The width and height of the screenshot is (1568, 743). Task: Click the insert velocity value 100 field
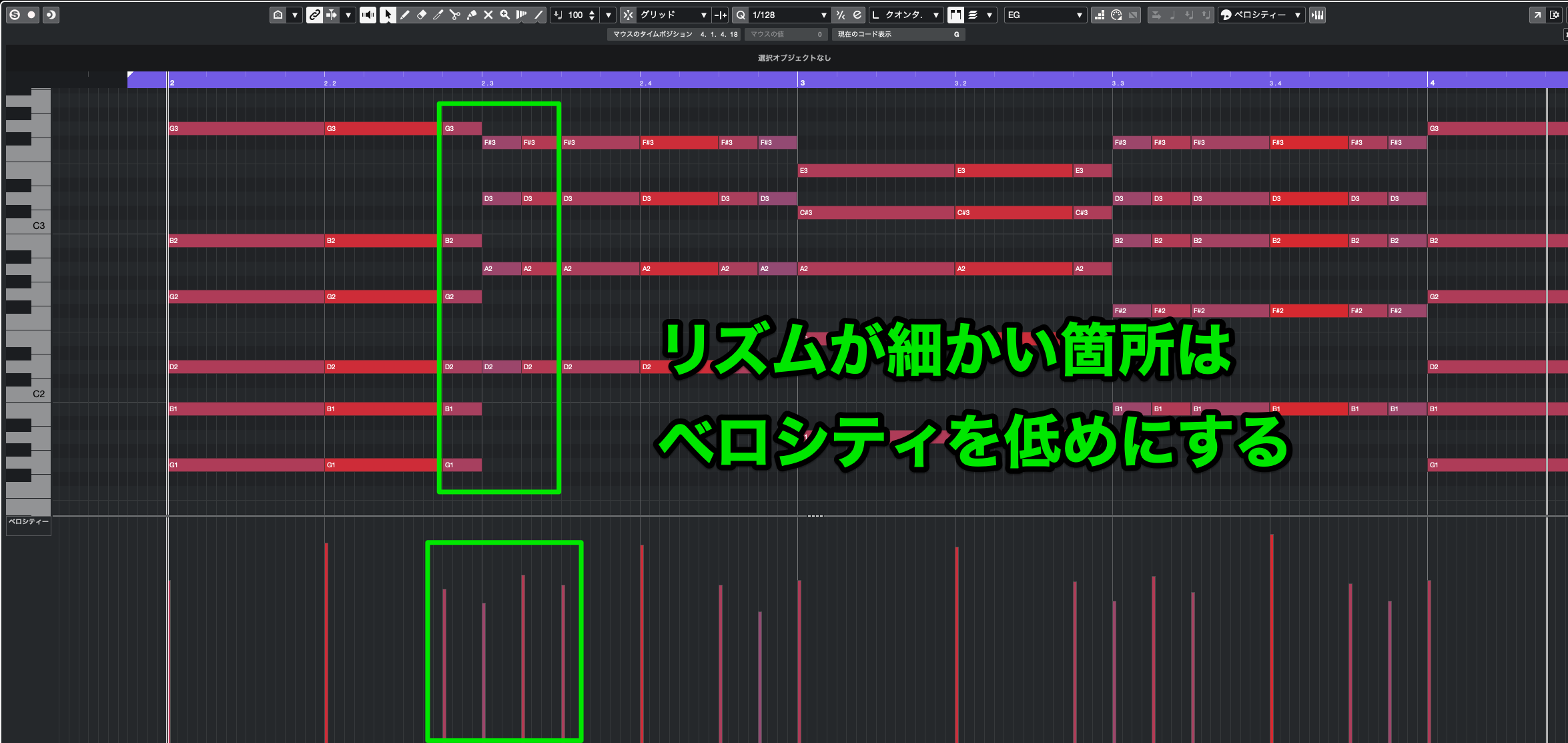point(576,15)
